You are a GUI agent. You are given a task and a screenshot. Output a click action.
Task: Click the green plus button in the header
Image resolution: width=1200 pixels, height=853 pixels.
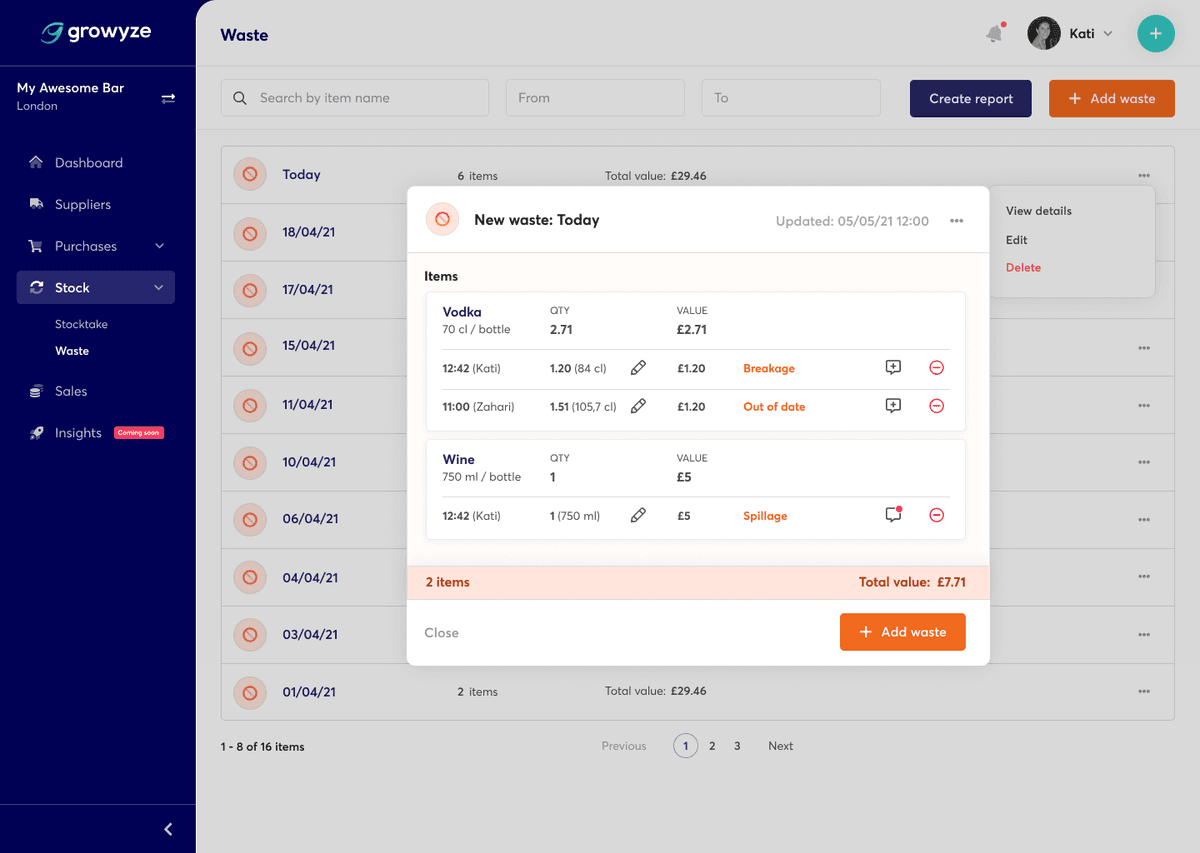coord(1155,33)
